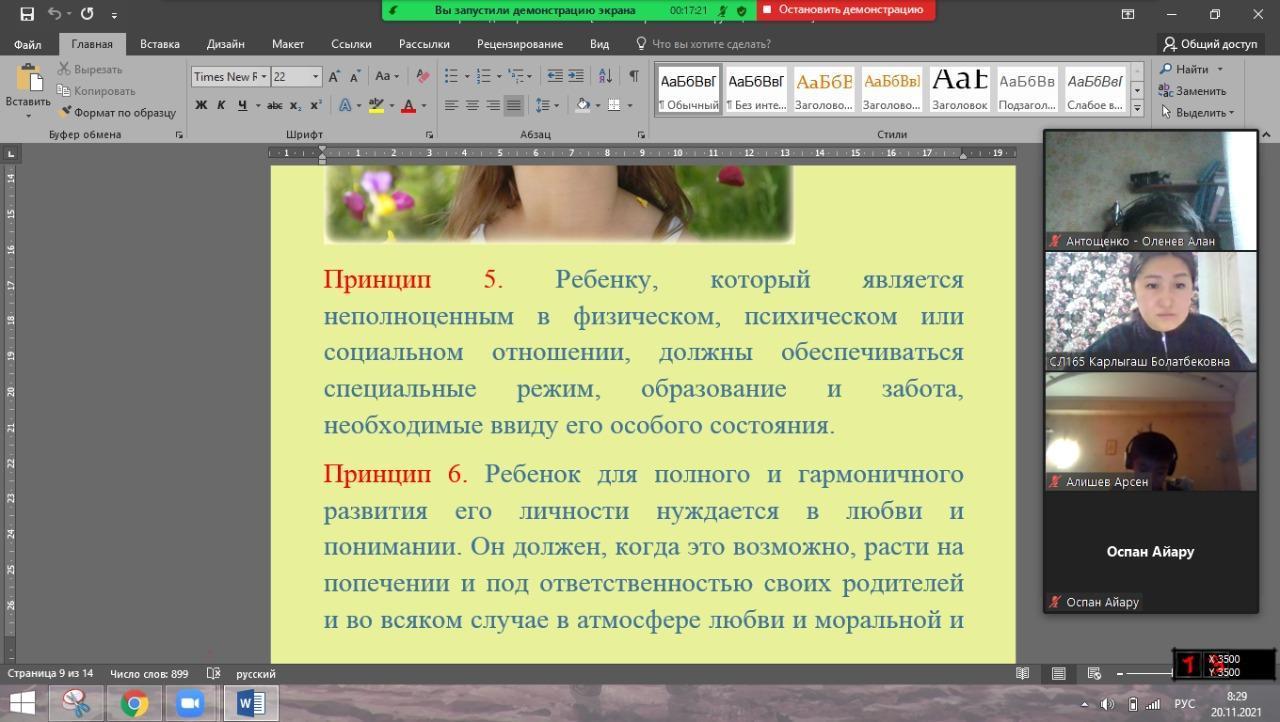Click the italic К button
This screenshot has width=1280, height=722.
pos(221,105)
